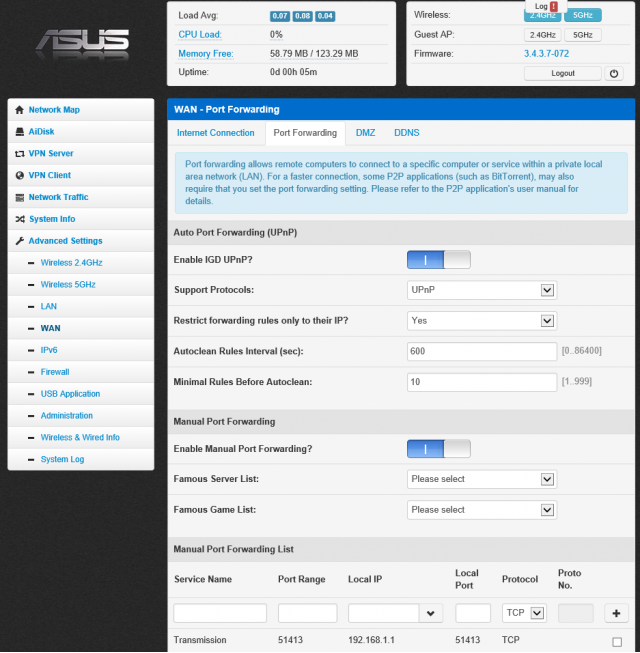
Task: Open WAN settings in sidebar
Action: [50, 328]
